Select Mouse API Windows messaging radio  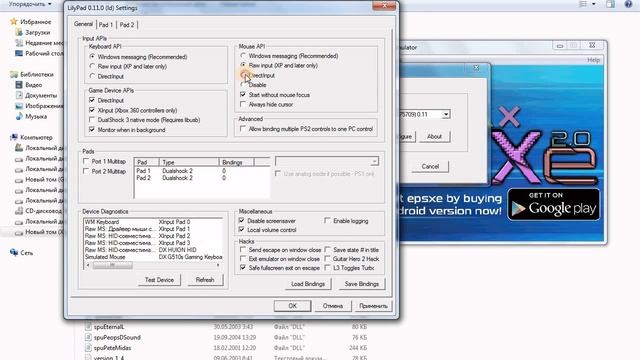[x=243, y=56]
